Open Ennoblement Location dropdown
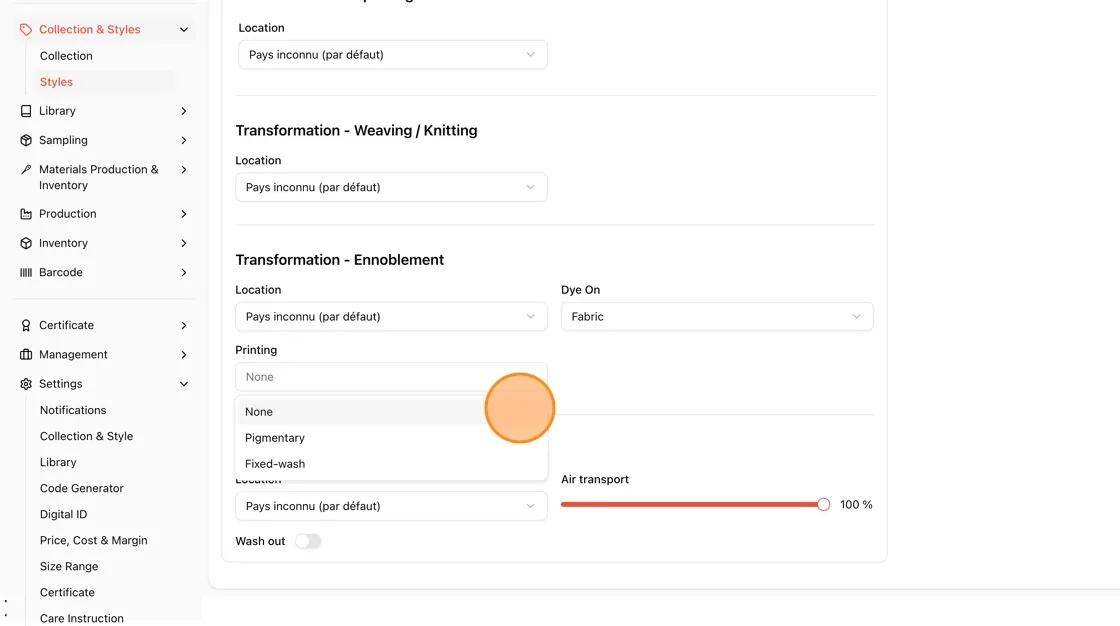Screen dimensions: 1120x626 [x=391, y=317]
